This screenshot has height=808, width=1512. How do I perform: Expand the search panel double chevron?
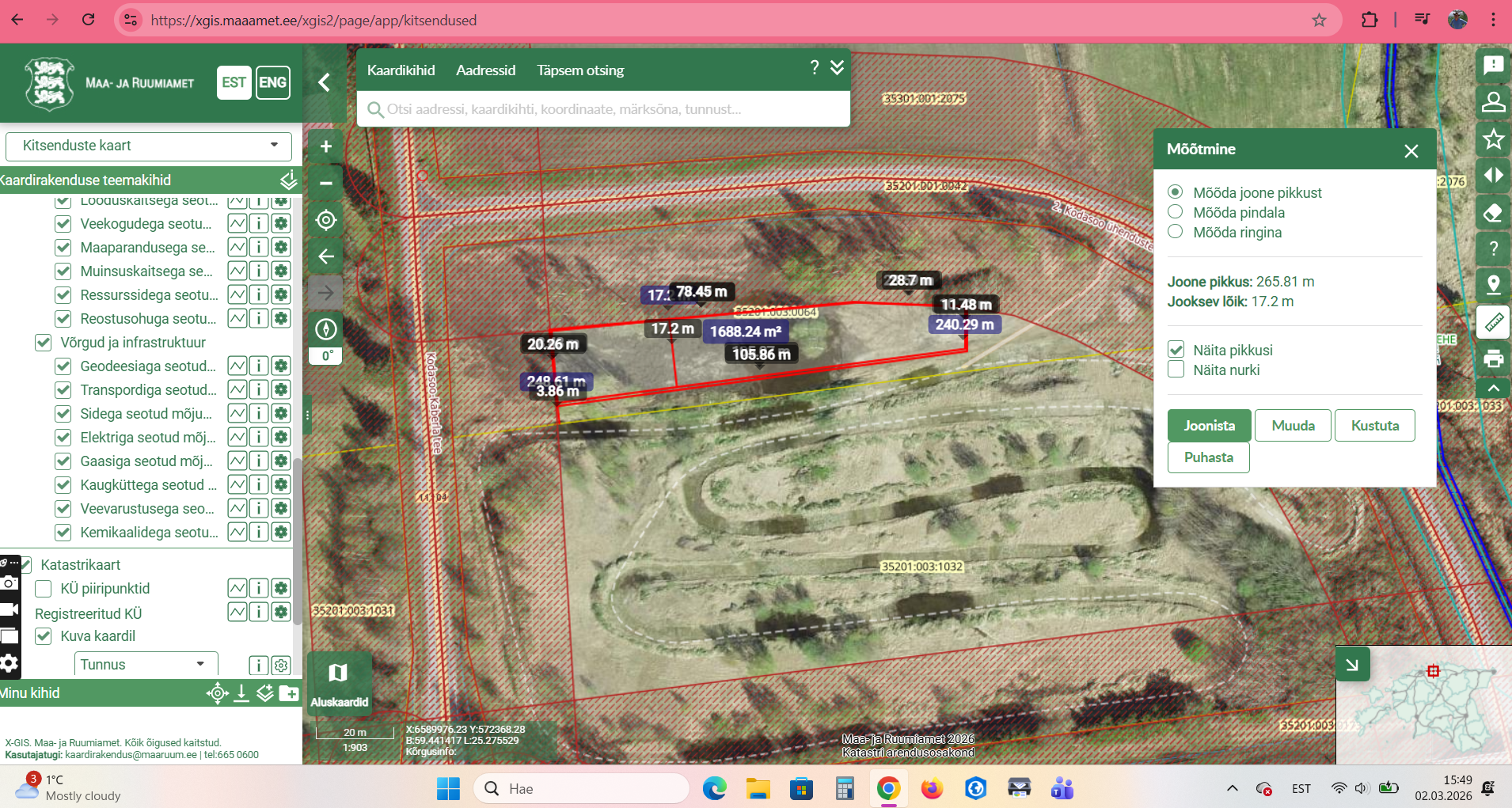[837, 68]
